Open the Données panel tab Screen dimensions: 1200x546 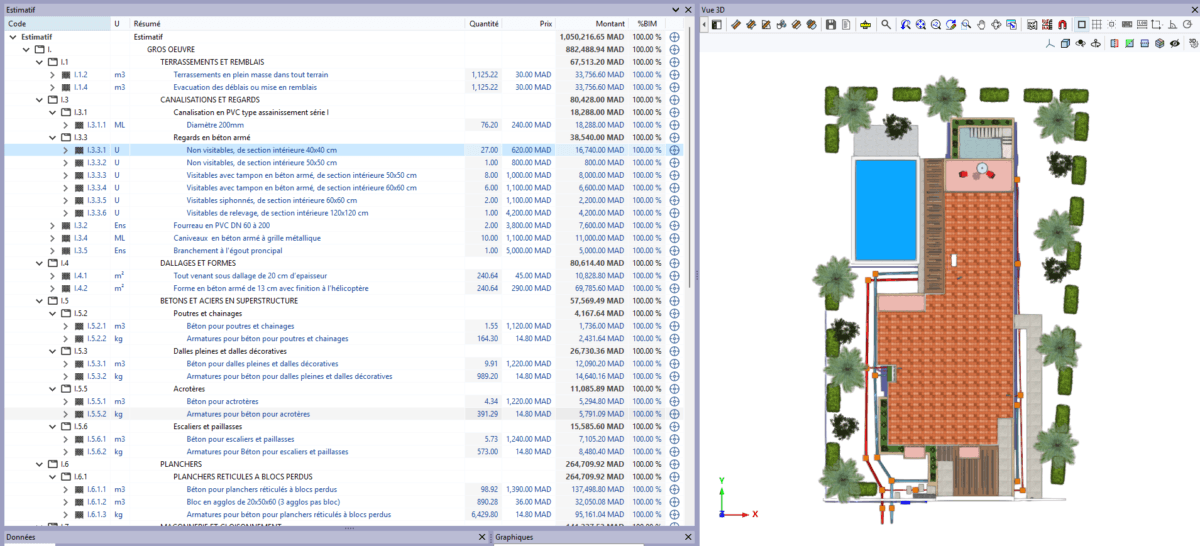(21, 537)
